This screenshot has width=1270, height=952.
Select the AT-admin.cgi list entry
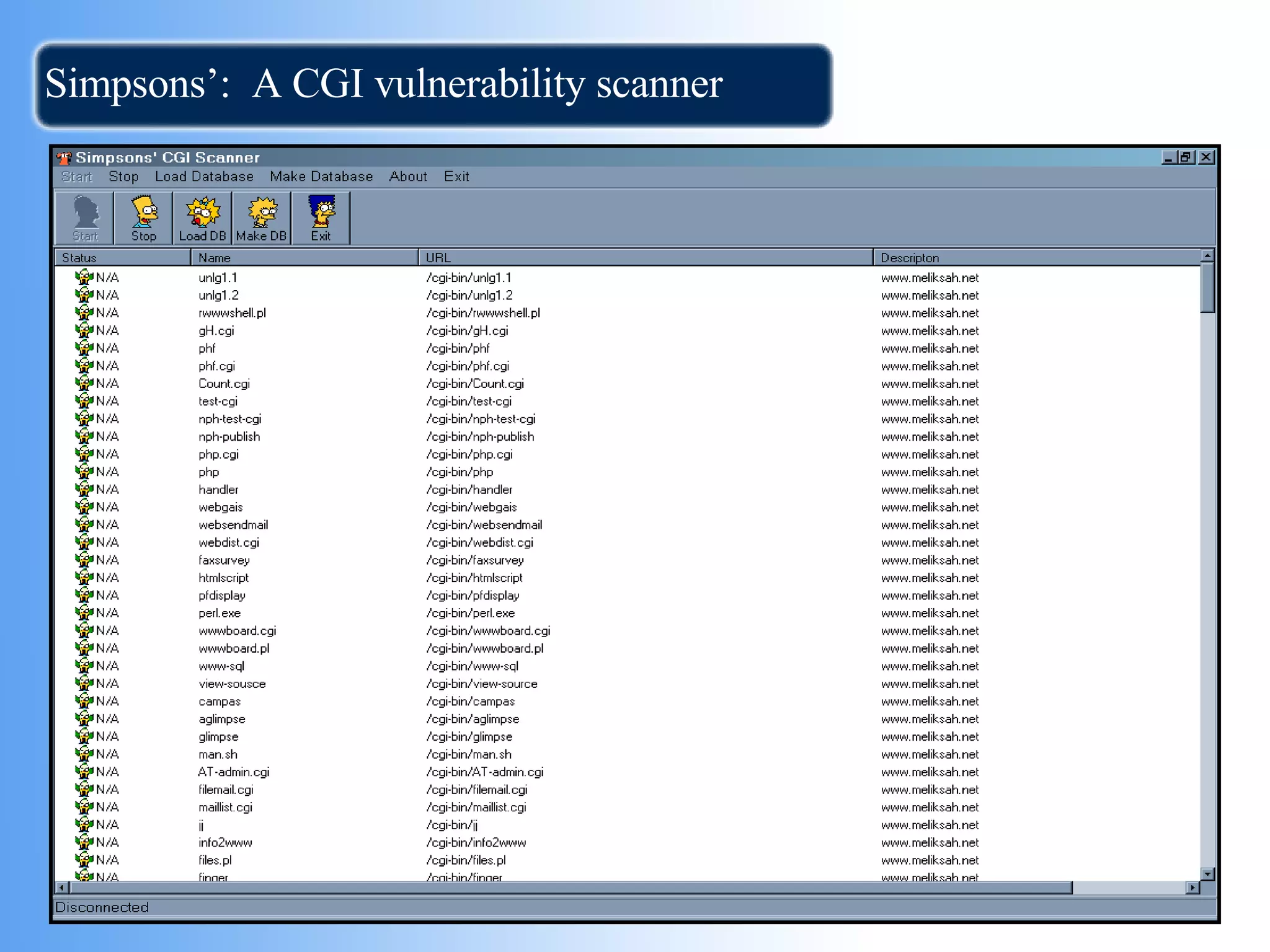coord(234,772)
